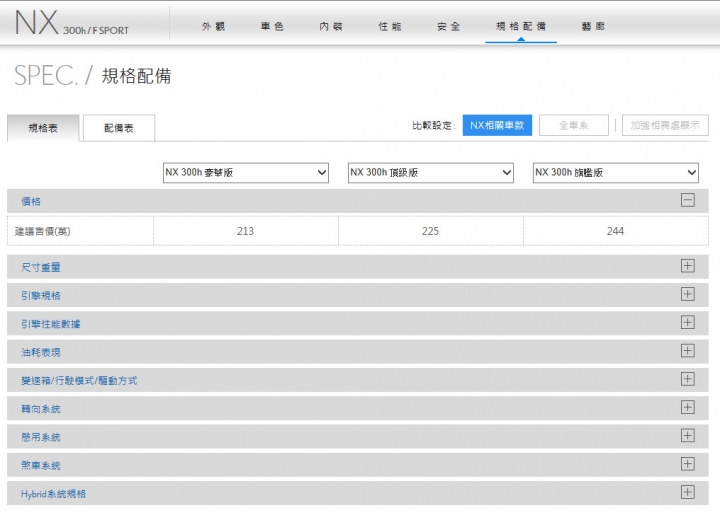Click the price value 213
The height and width of the screenshot is (515, 720).
(245, 231)
